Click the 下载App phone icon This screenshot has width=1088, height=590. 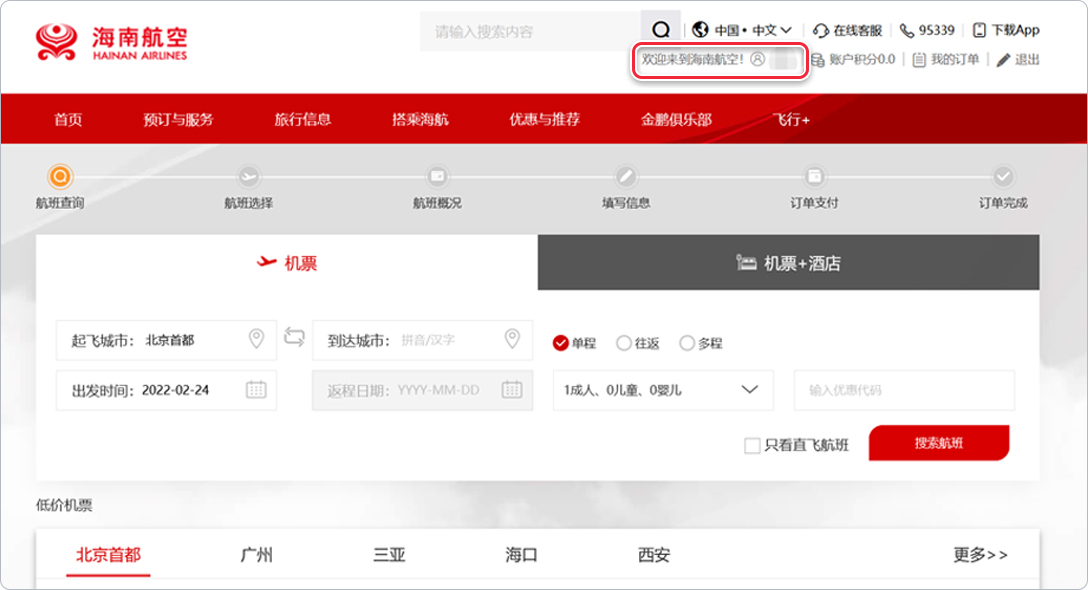pyautogui.click(x=979, y=30)
